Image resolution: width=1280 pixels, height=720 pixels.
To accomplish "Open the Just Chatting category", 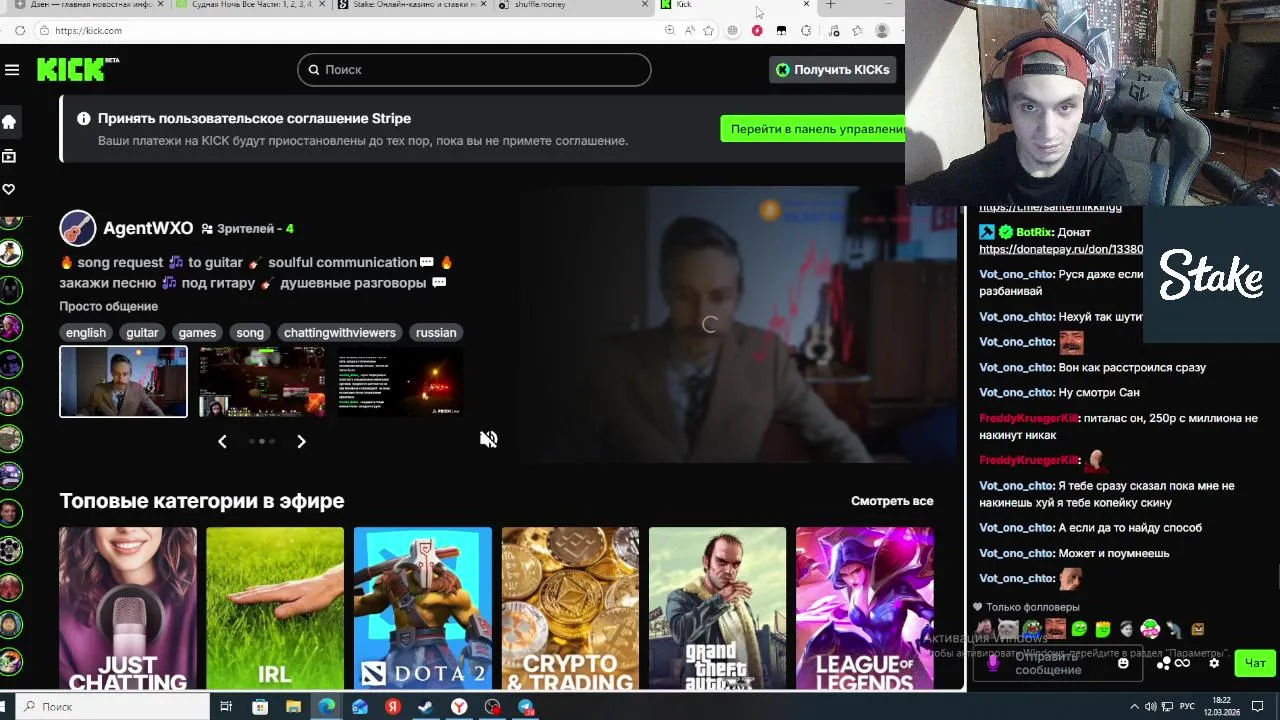I will (x=128, y=608).
